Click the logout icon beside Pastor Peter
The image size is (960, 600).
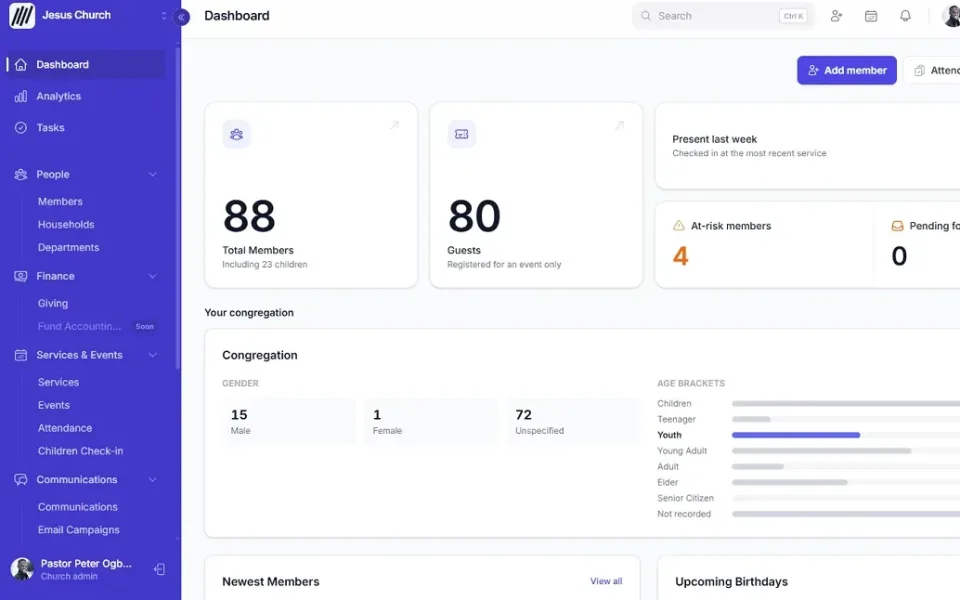159,569
